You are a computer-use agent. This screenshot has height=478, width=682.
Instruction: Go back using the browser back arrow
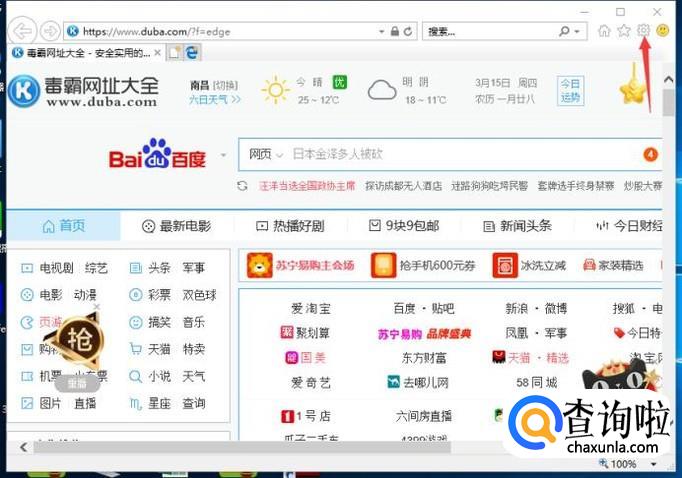coord(22,31)
